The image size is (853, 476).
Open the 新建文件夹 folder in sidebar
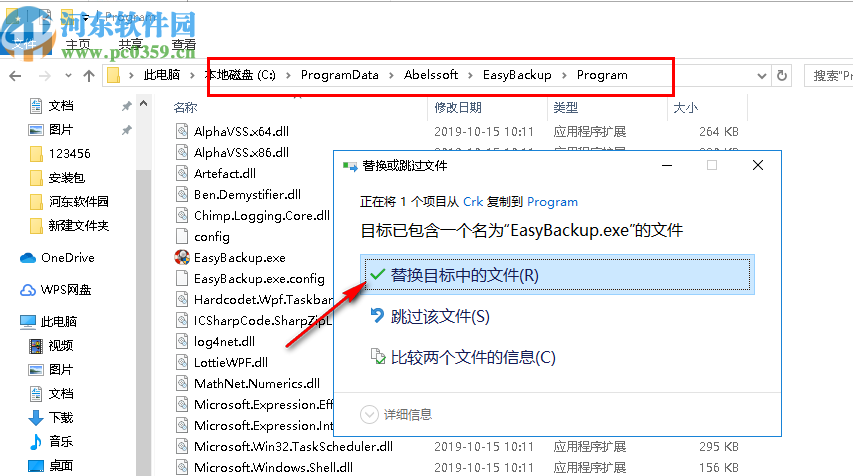[78, 225]
